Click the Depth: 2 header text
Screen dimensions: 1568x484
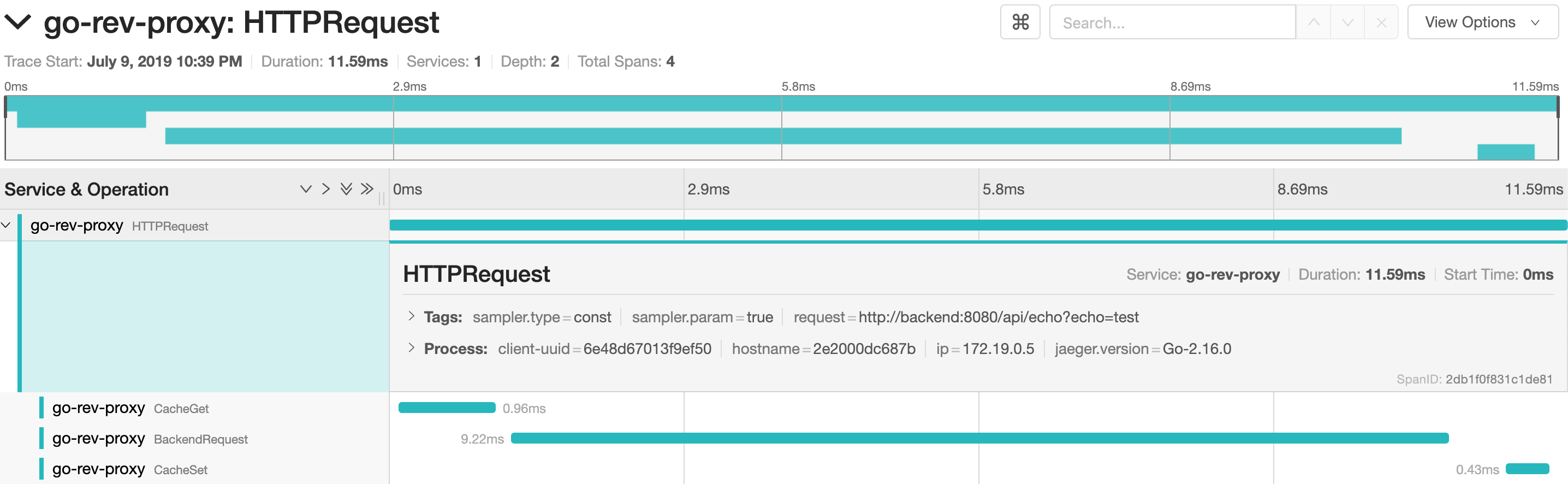click(530, 62)
